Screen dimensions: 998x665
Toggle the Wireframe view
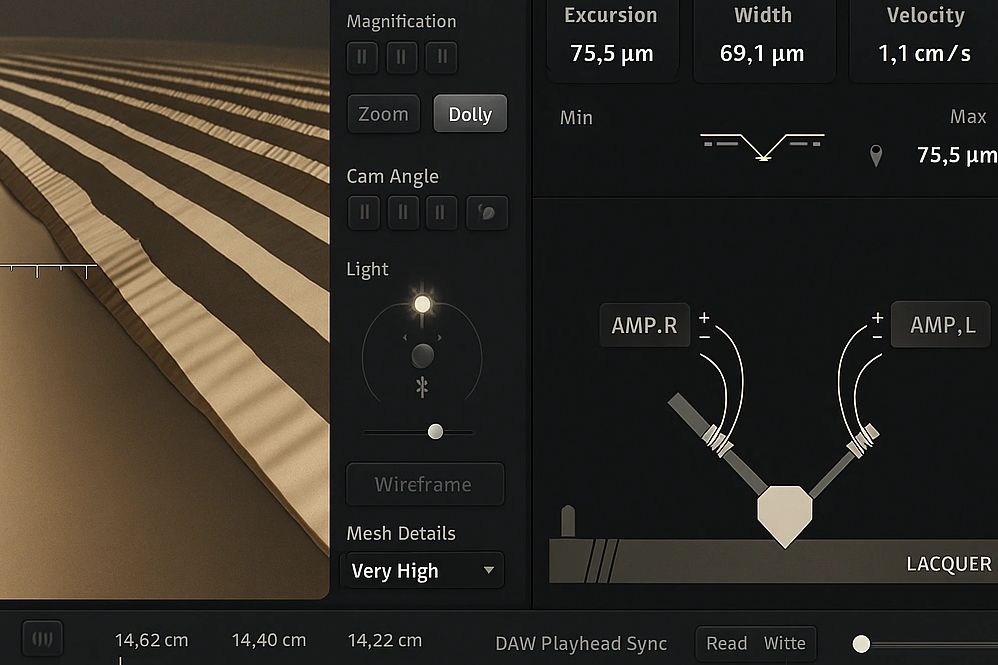point(424,484)
